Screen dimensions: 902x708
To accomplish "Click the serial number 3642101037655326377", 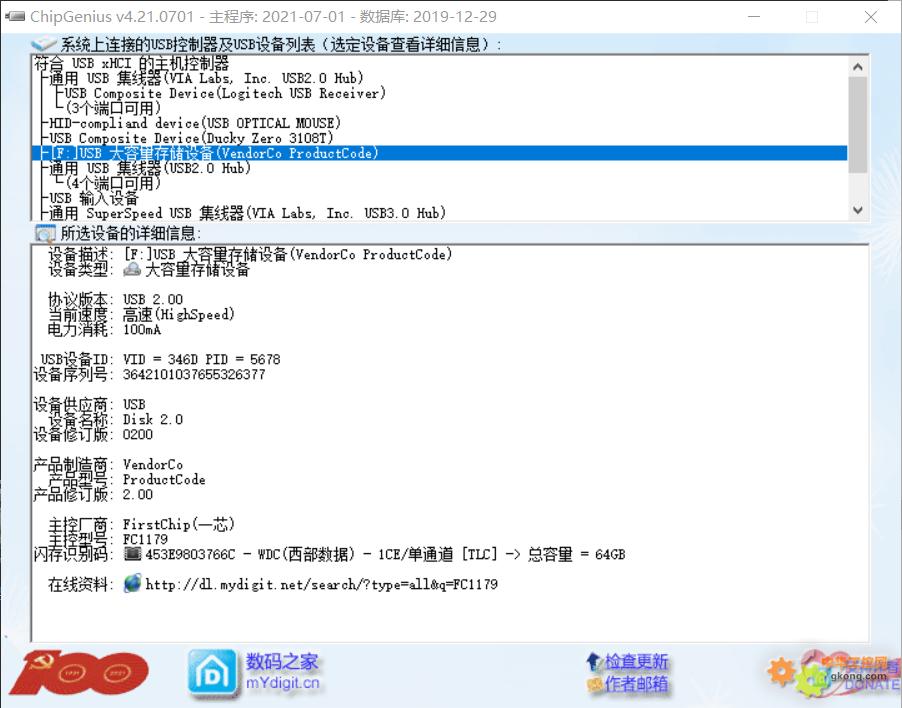I will coord(194,374).
